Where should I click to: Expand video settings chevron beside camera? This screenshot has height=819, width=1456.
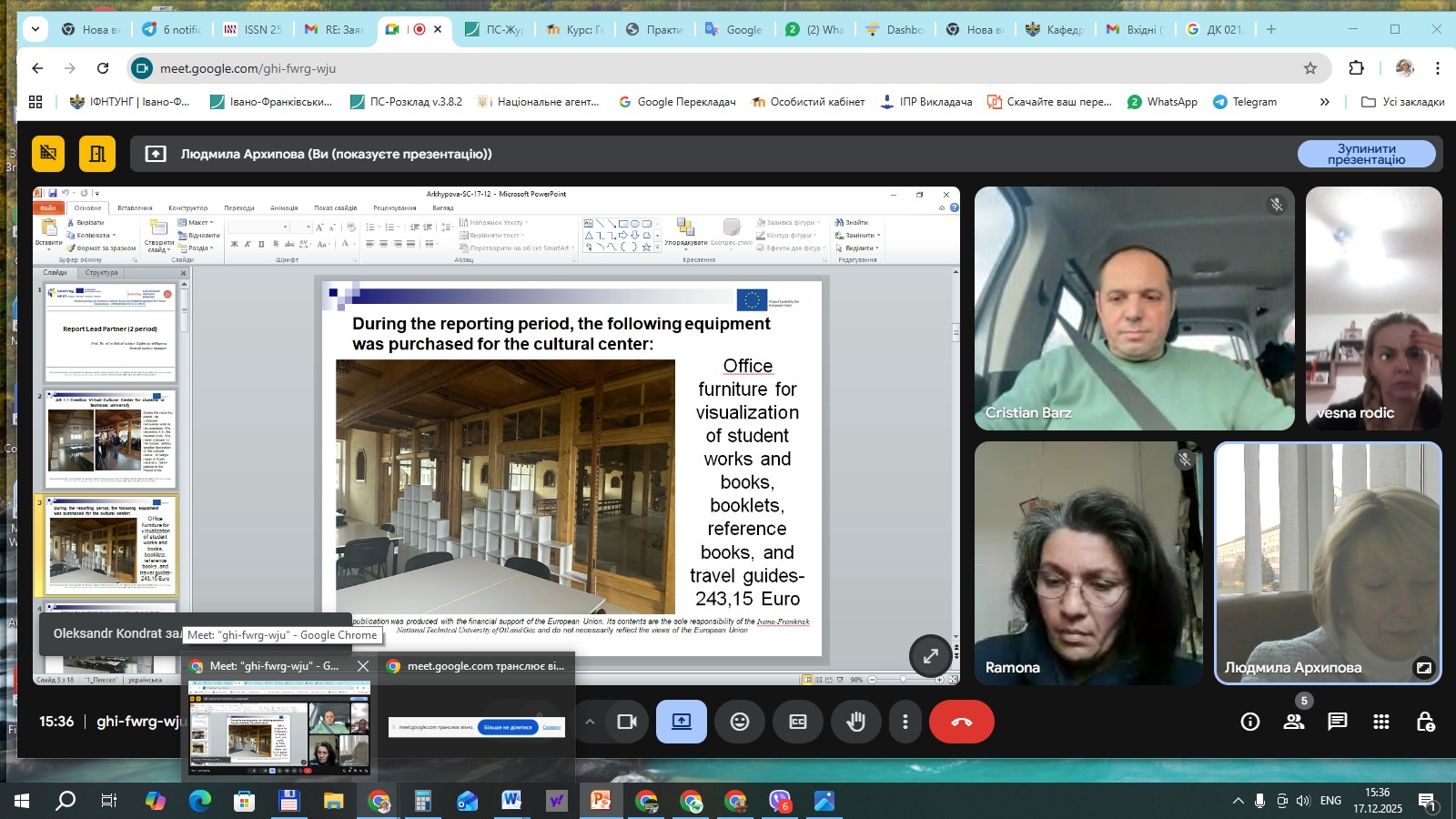(x=590, y=722)
